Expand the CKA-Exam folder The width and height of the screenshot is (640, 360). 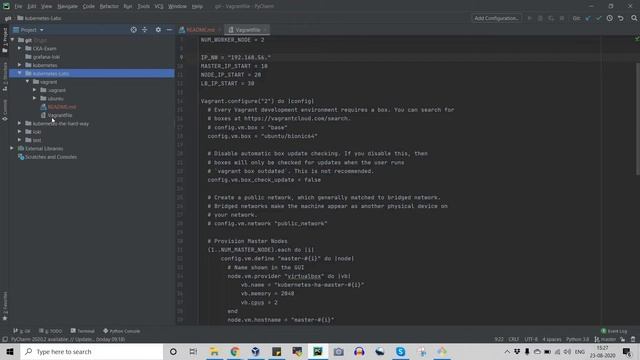pyautogui.click(x=19, y=48)
